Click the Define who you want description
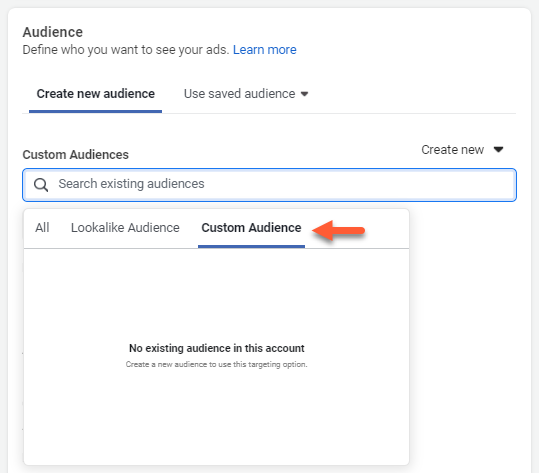 126,50
